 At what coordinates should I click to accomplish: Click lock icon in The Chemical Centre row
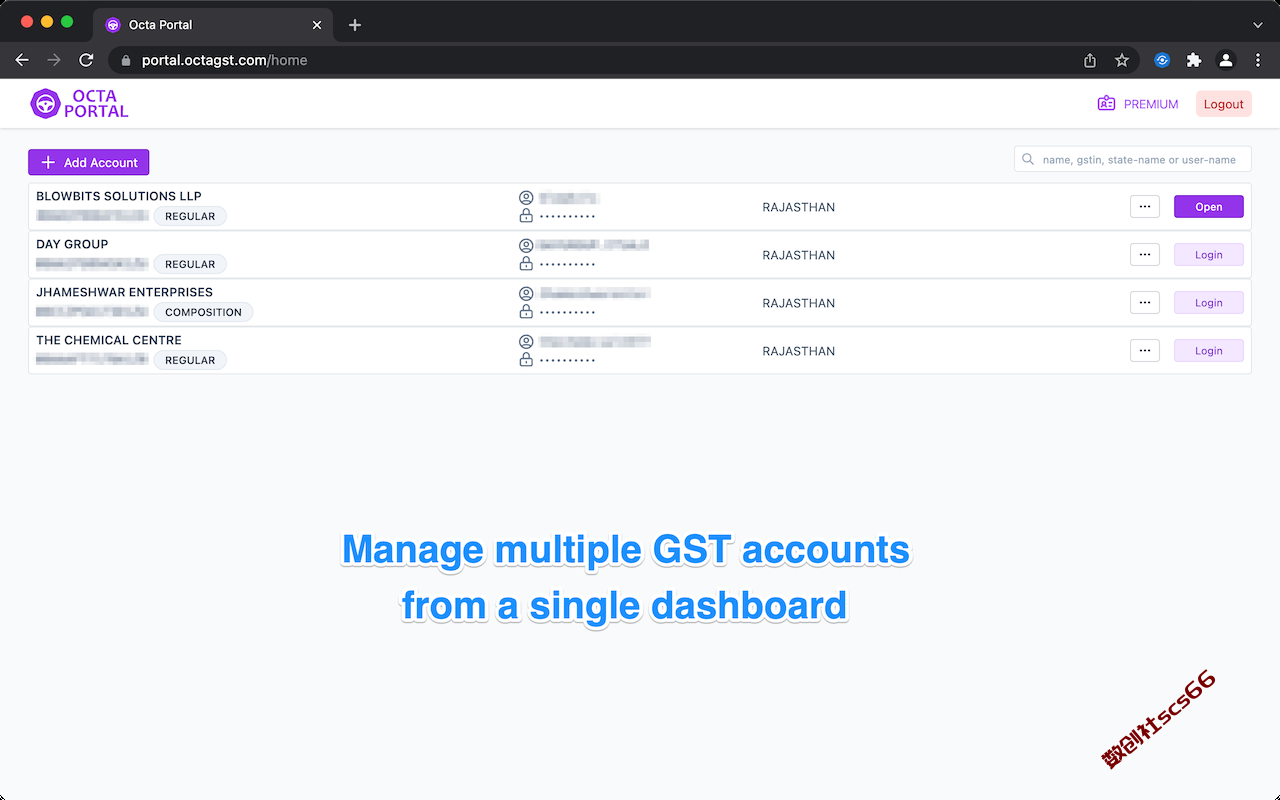pos(526,359)
